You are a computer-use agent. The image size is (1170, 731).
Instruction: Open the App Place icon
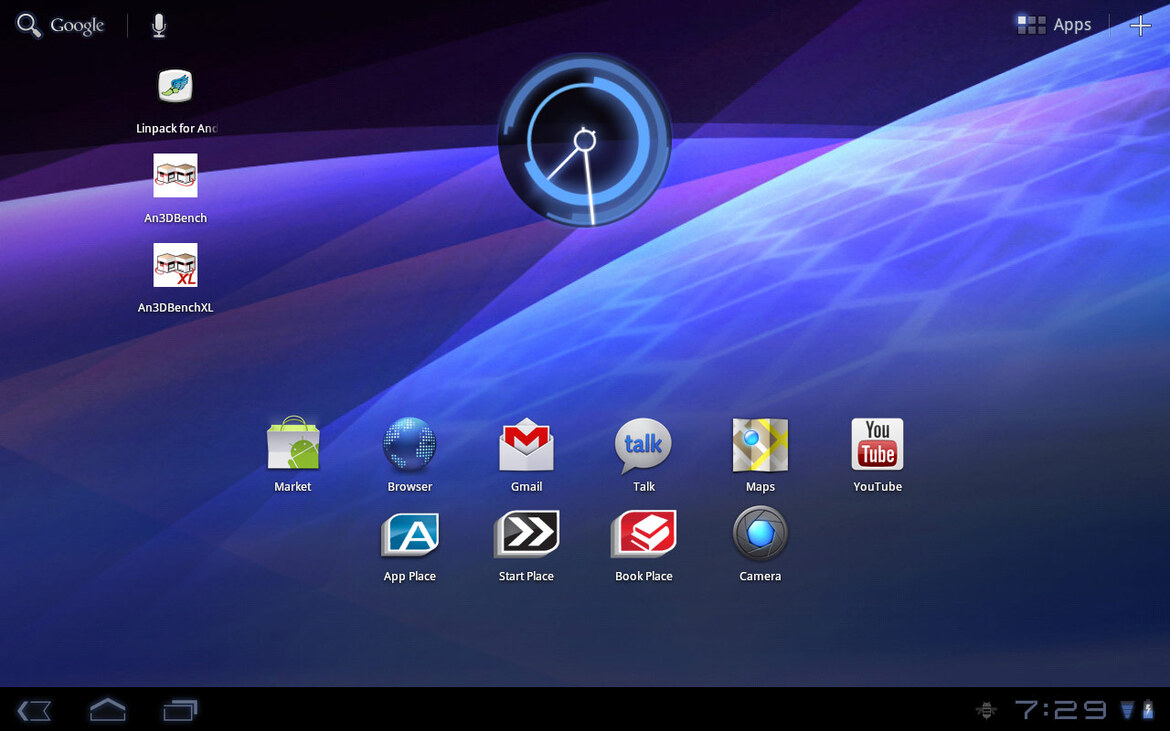pyautogui.click(x=410, y=533)
